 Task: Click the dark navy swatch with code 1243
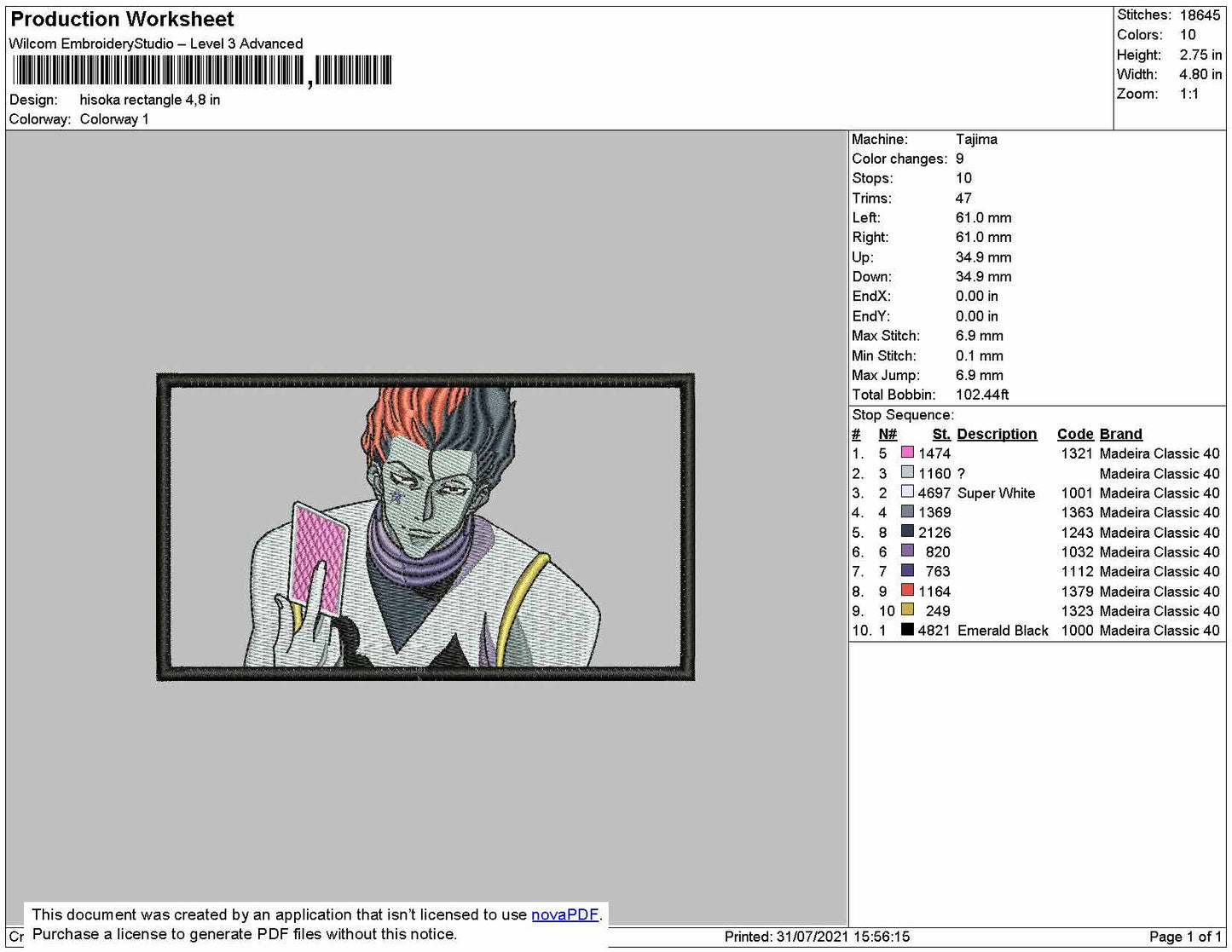click(x=907, y=531)
